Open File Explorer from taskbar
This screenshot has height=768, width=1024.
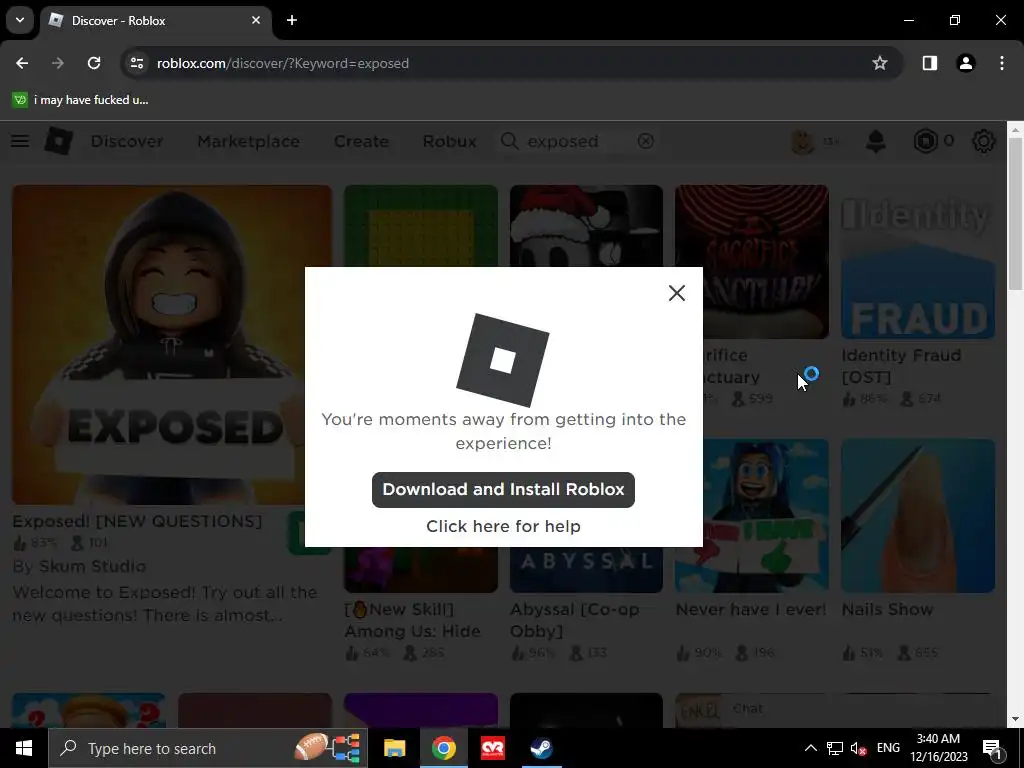394,748
